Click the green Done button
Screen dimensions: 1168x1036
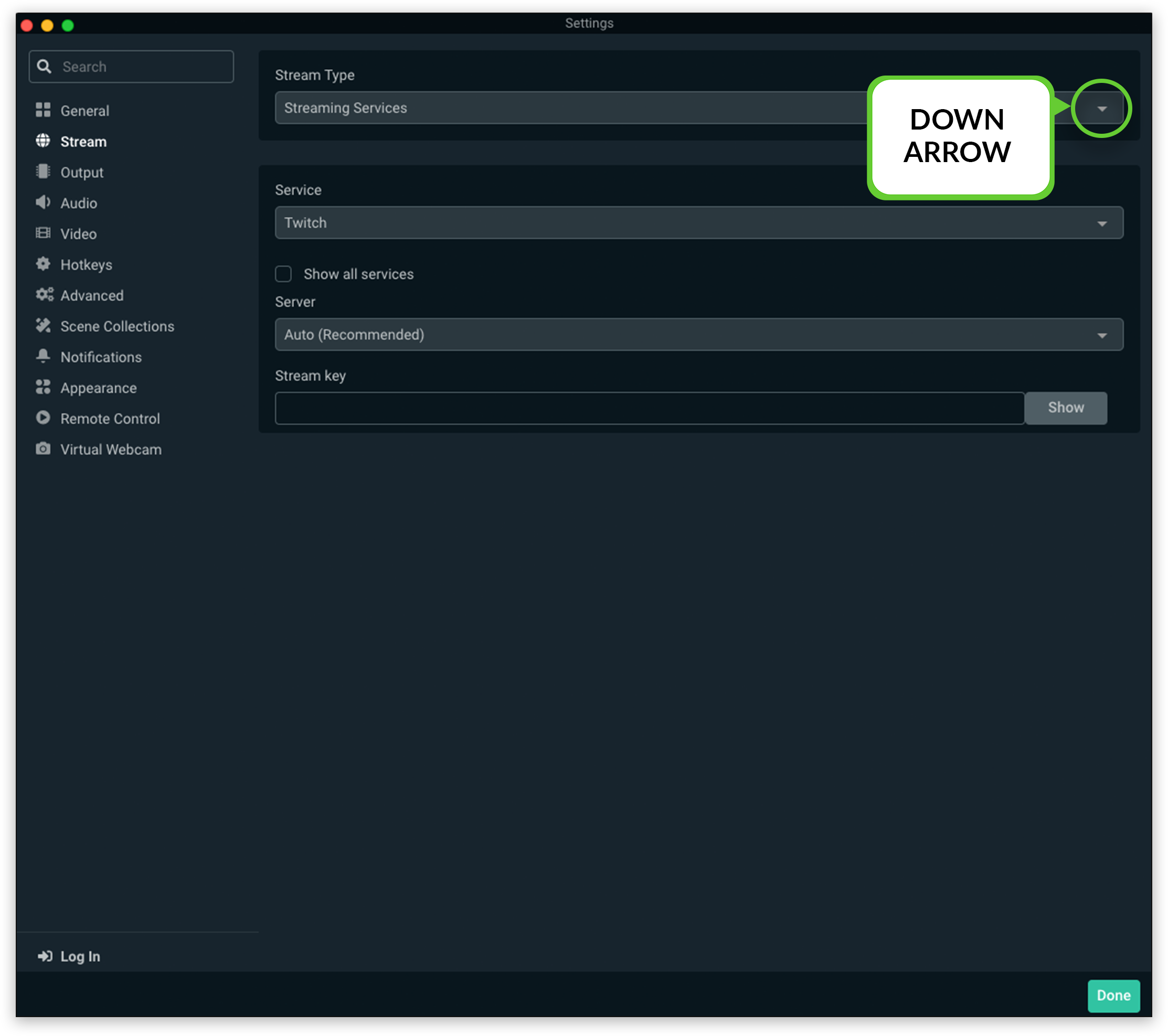[1114, 996]
